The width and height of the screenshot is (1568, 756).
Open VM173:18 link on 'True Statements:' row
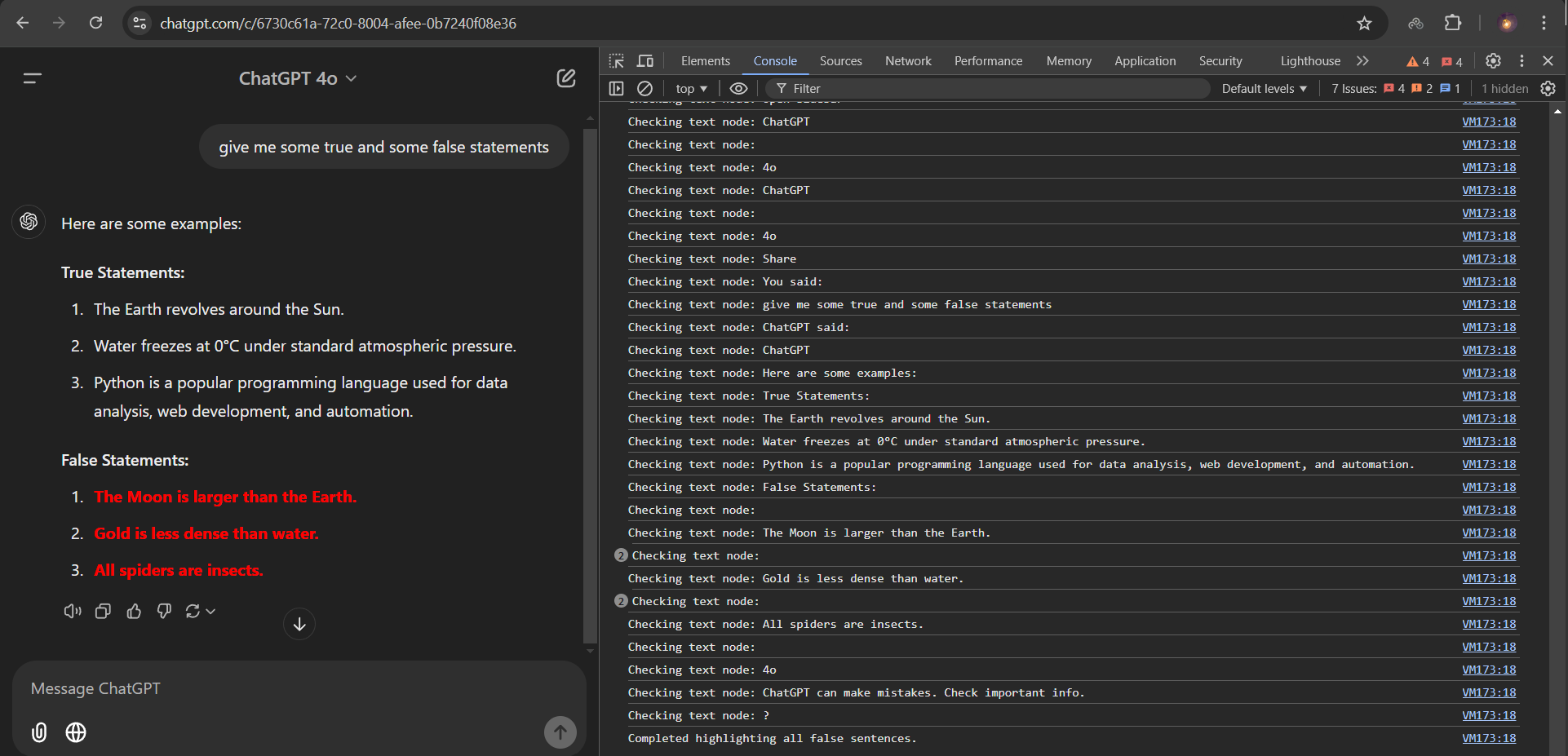(1489, 396)
